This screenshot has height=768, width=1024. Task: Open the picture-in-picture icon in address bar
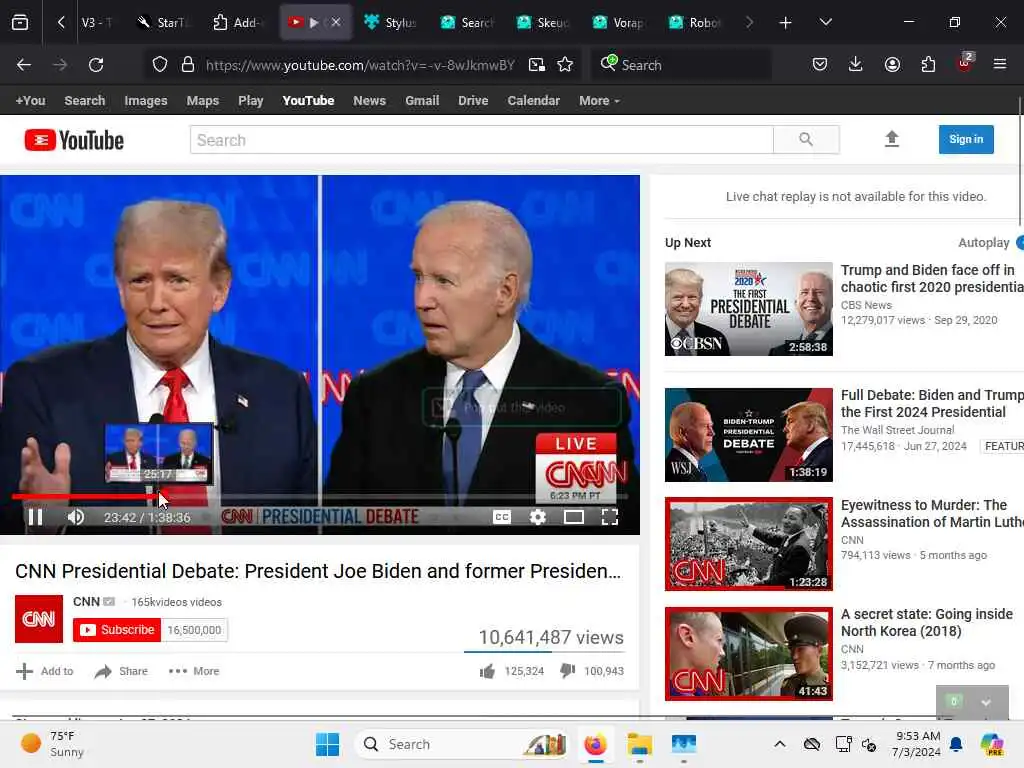click(537, 65)
